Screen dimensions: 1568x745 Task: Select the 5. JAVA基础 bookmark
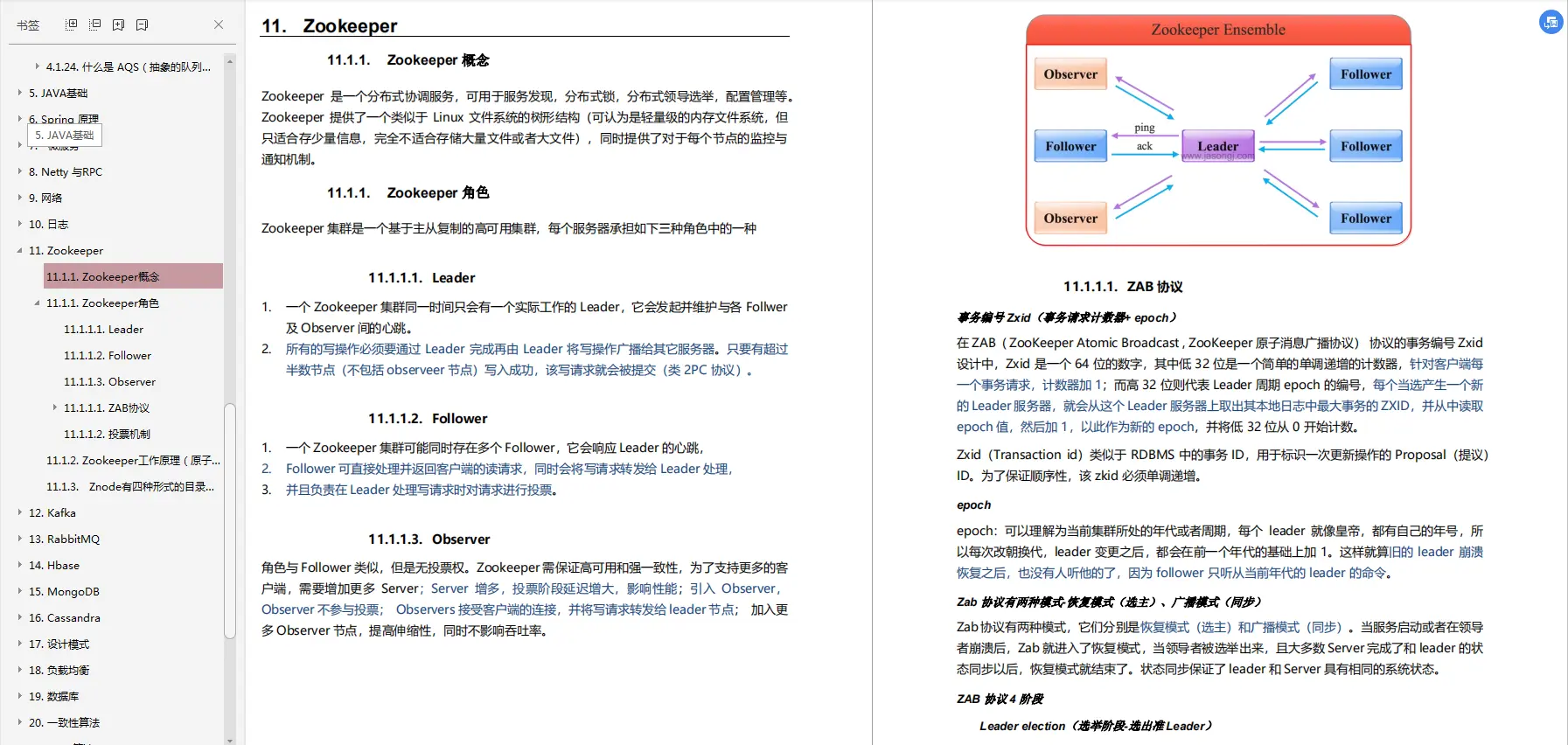coord(58,93)
